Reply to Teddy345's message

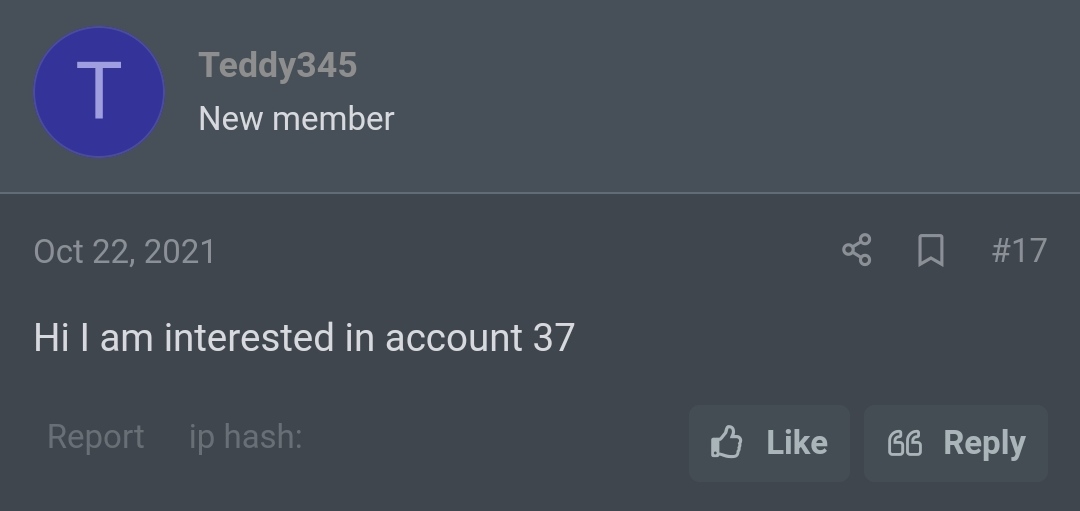956,443
